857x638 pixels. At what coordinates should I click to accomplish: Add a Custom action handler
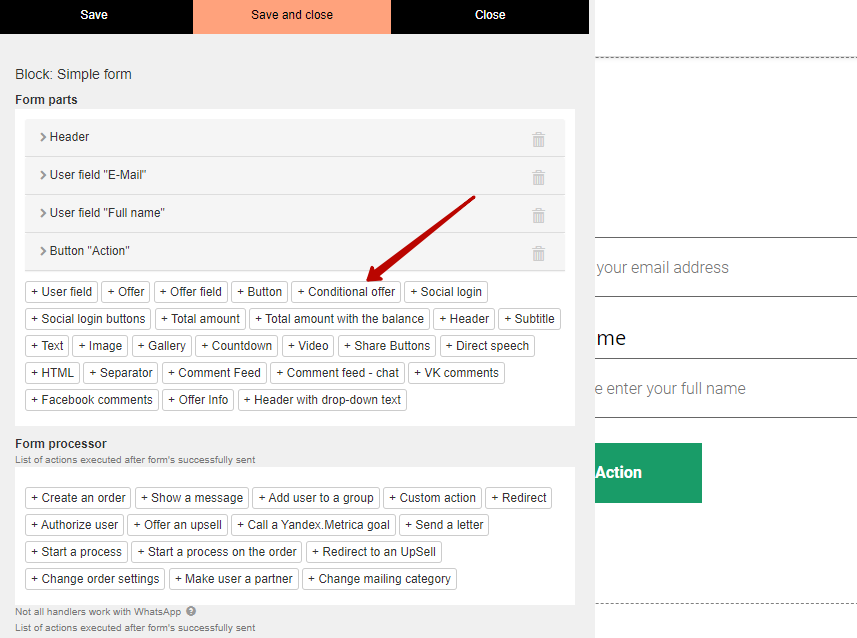432,498
